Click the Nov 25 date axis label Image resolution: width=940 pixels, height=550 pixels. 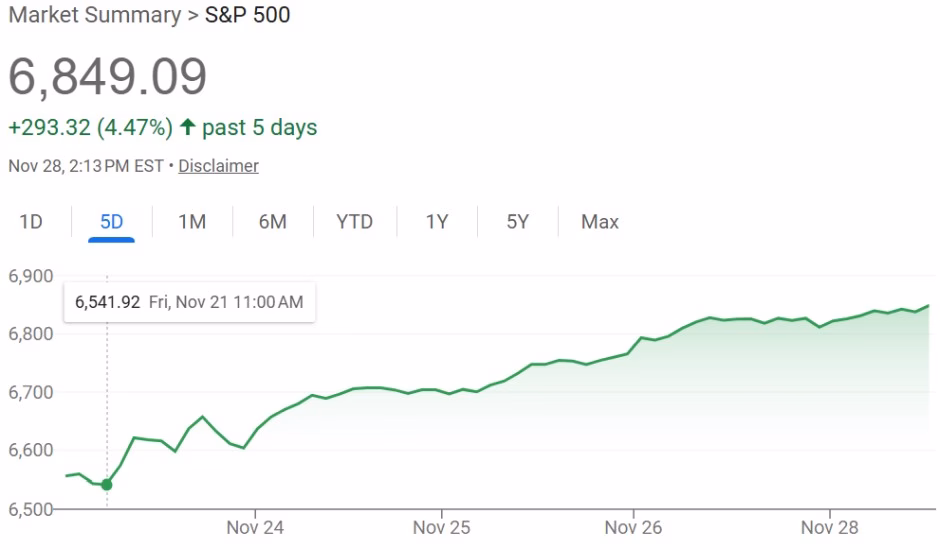click(x=442, y=527)
